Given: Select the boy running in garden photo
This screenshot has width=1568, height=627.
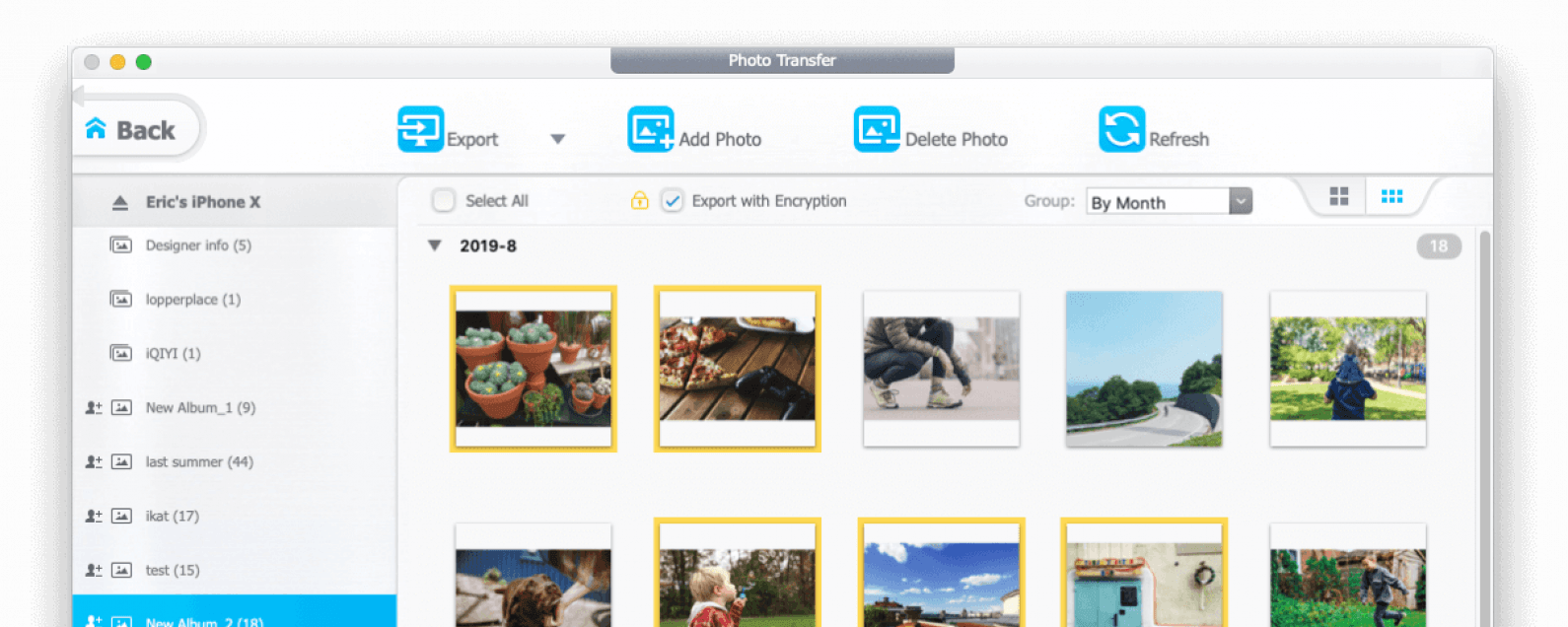Looking at the screenshot, I should [x=1348, y=576].
